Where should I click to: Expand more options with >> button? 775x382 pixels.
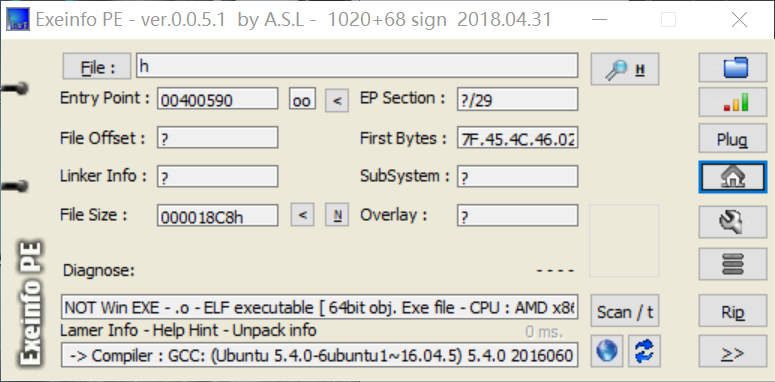click(732, 352)
